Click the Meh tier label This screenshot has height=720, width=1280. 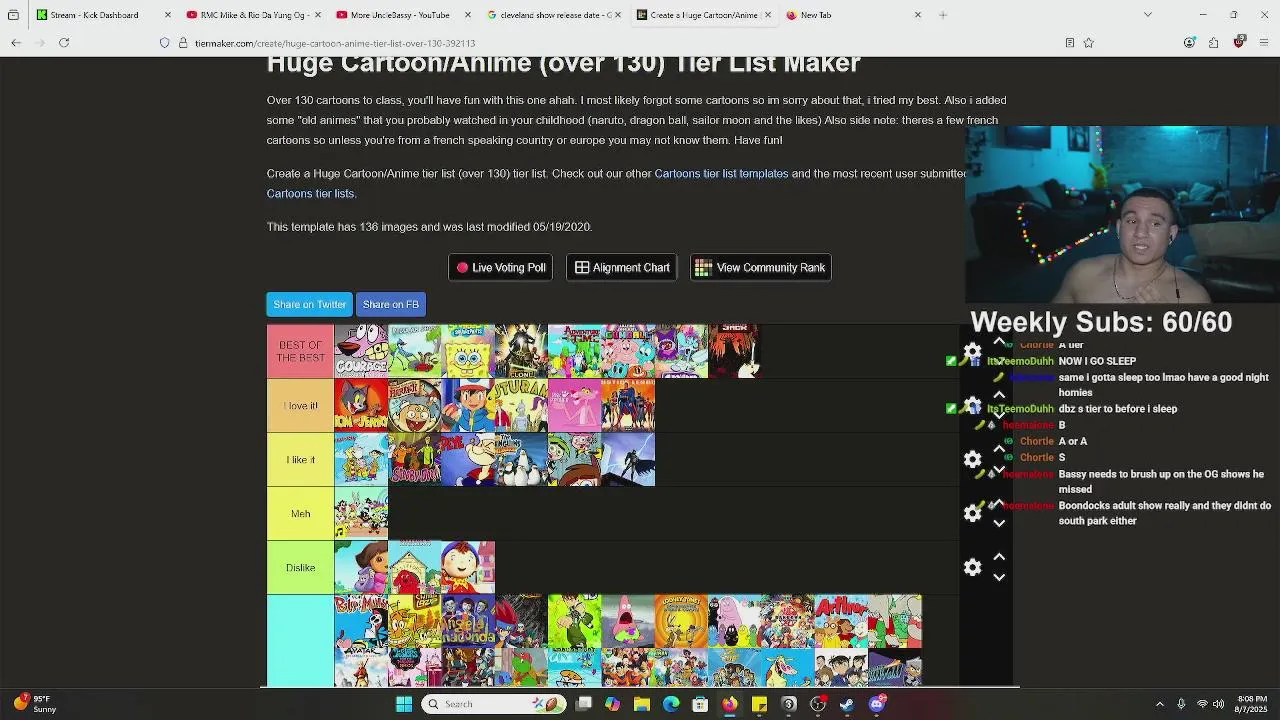[300, 513]
